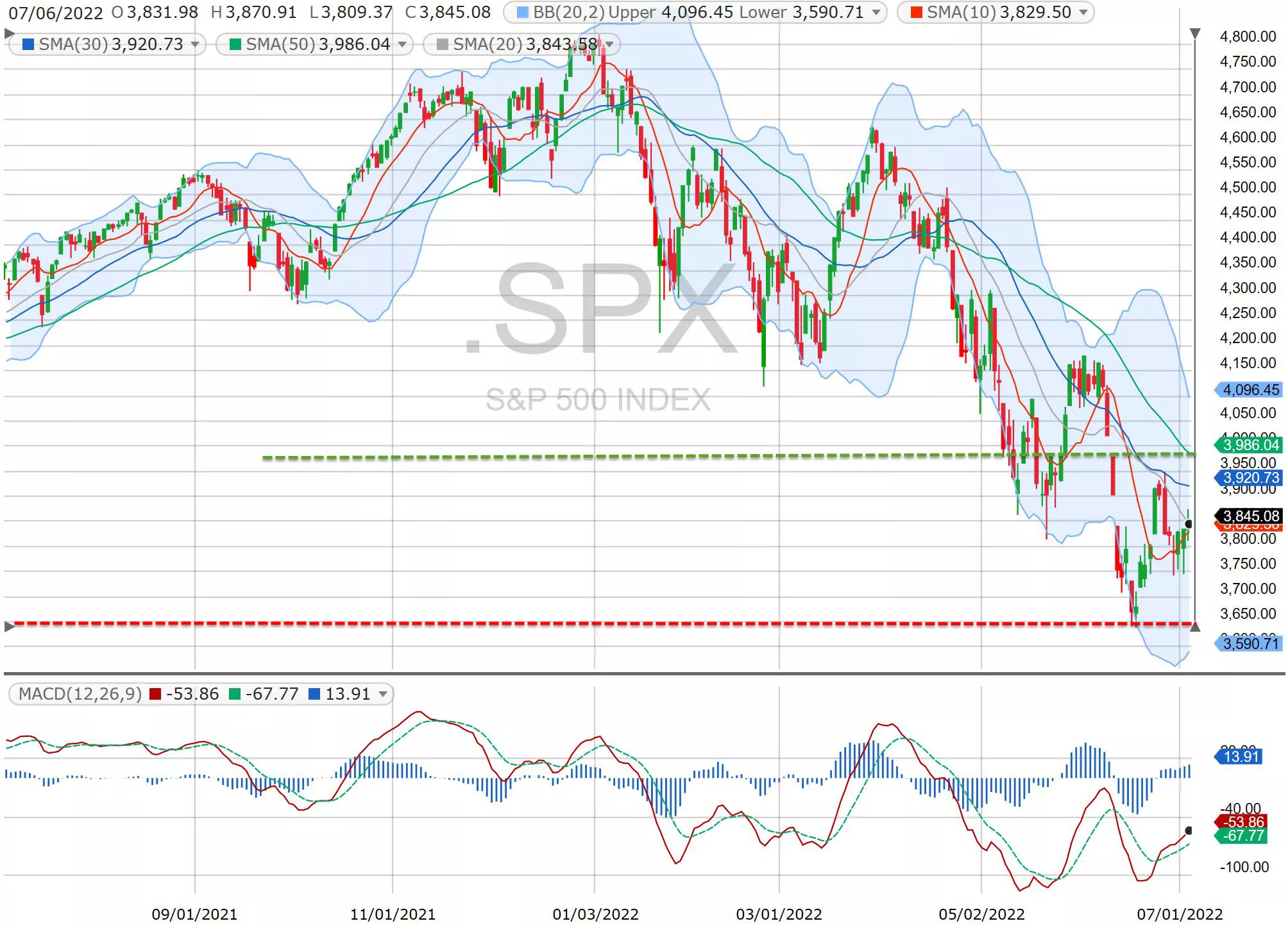
Task: Click the 03/01/2022 date axis label
Action: pyautogui.click(x=779, y=915)
